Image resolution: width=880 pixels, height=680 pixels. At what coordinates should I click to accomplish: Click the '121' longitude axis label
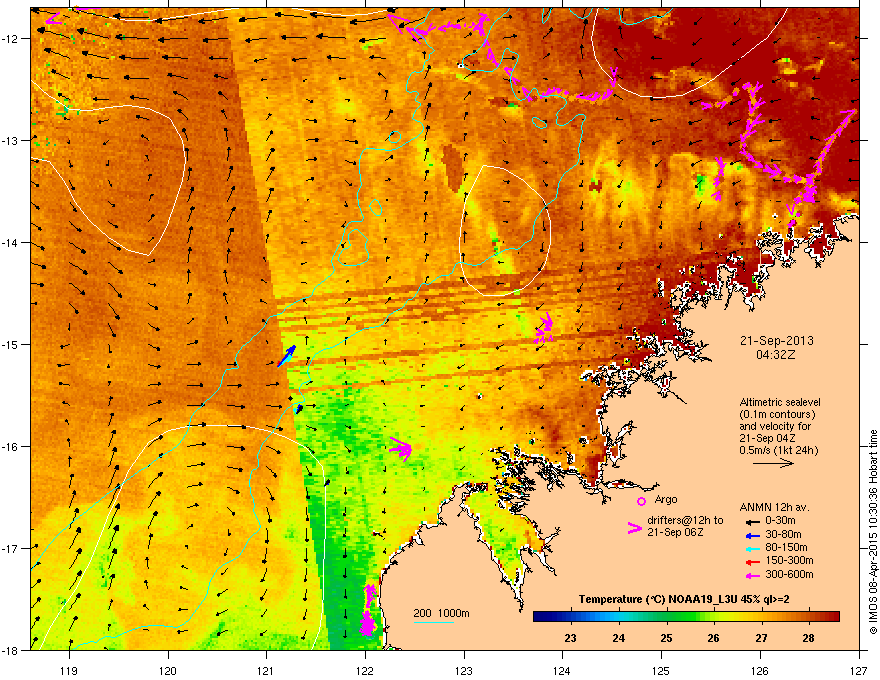pos(266,670)
